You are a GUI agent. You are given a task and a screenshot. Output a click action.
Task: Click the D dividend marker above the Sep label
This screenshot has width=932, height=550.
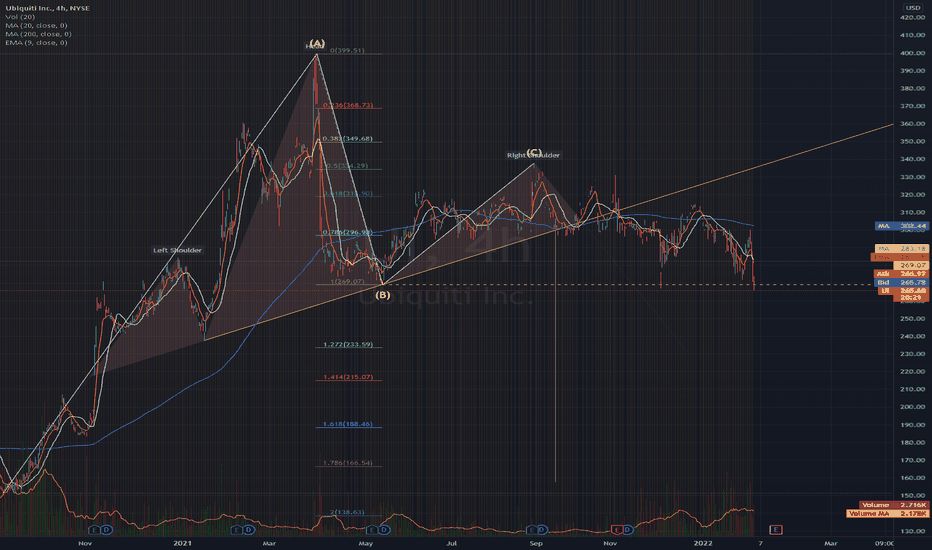point(542,529)
